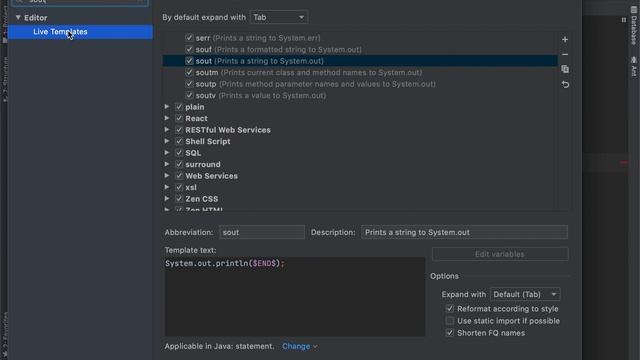Click the settings search field
The height and width of the screenshot is (360, 640).
coord(80,2)
